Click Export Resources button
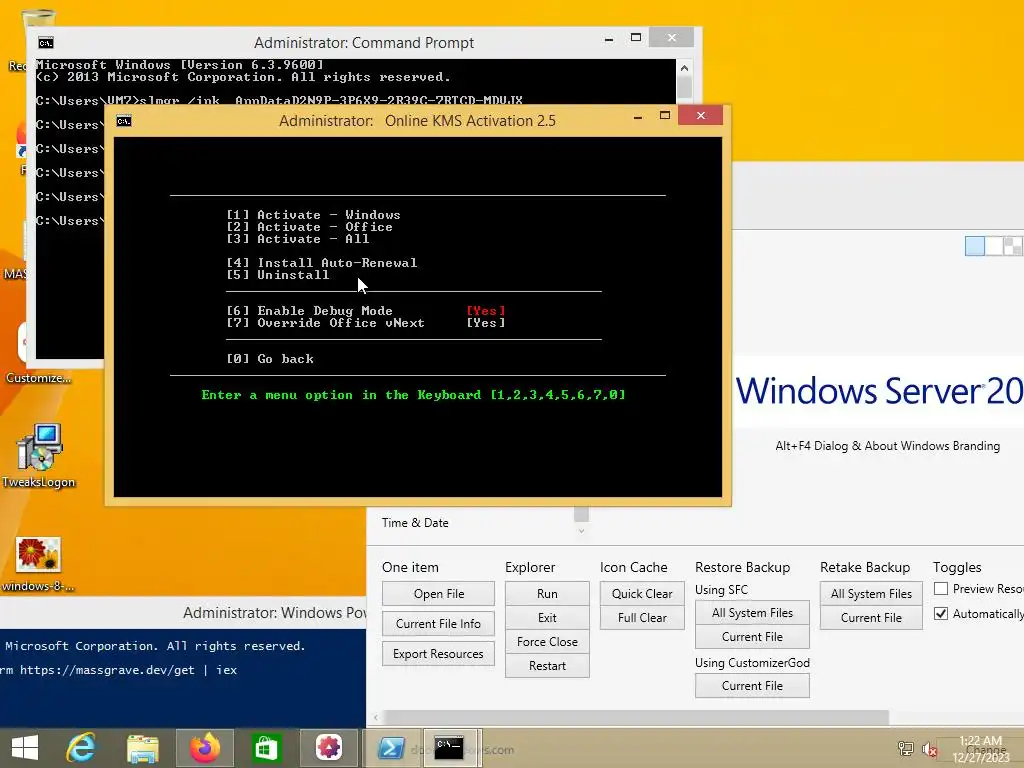This screenshot has height=768, width=1024. [x=438, y=654]
